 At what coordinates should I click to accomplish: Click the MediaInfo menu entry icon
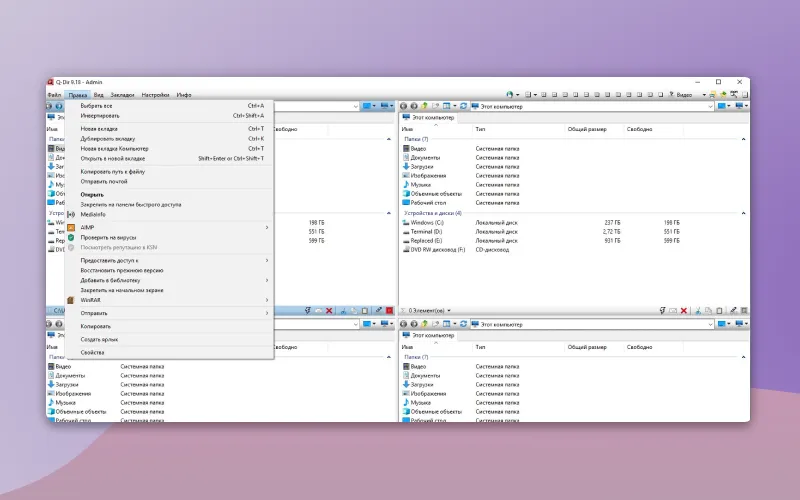[71, 213]
